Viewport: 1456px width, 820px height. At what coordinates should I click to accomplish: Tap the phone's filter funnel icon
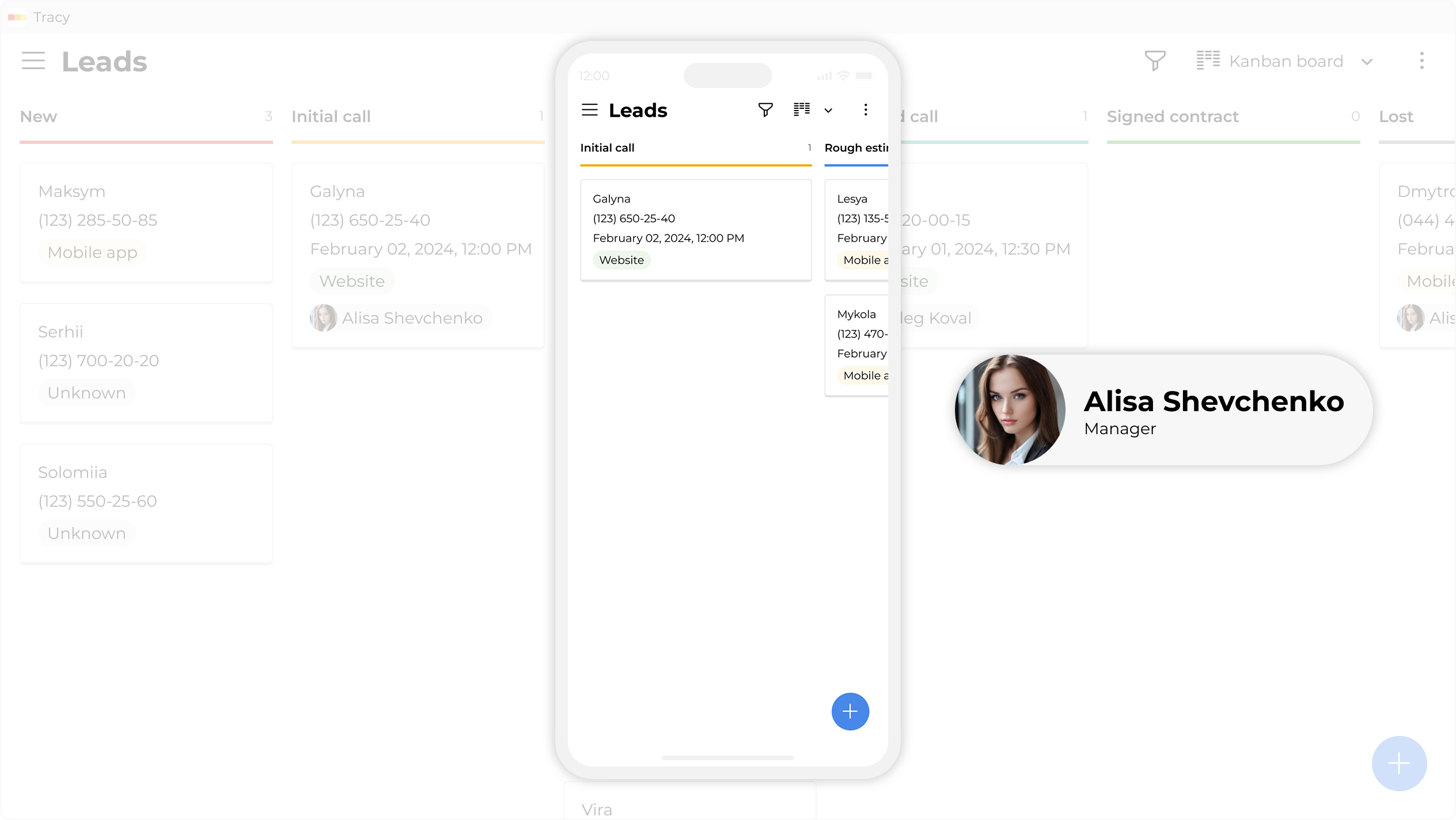765,110
